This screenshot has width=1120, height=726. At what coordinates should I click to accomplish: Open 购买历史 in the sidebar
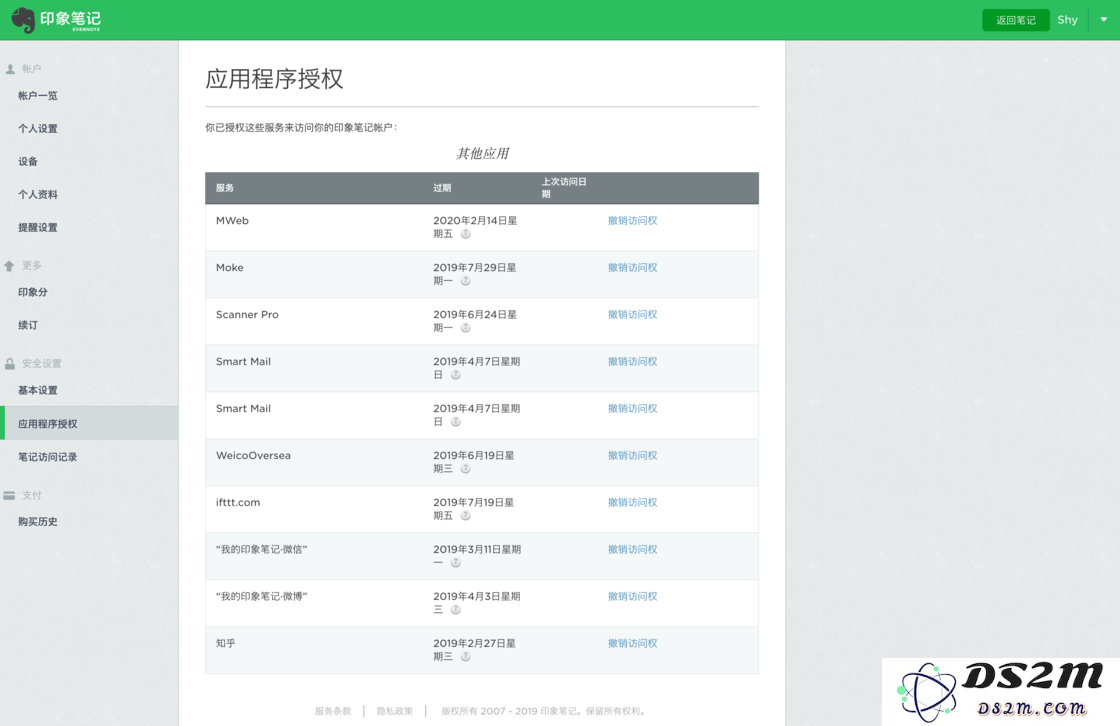pyautogui.click(x=38, y=522)
